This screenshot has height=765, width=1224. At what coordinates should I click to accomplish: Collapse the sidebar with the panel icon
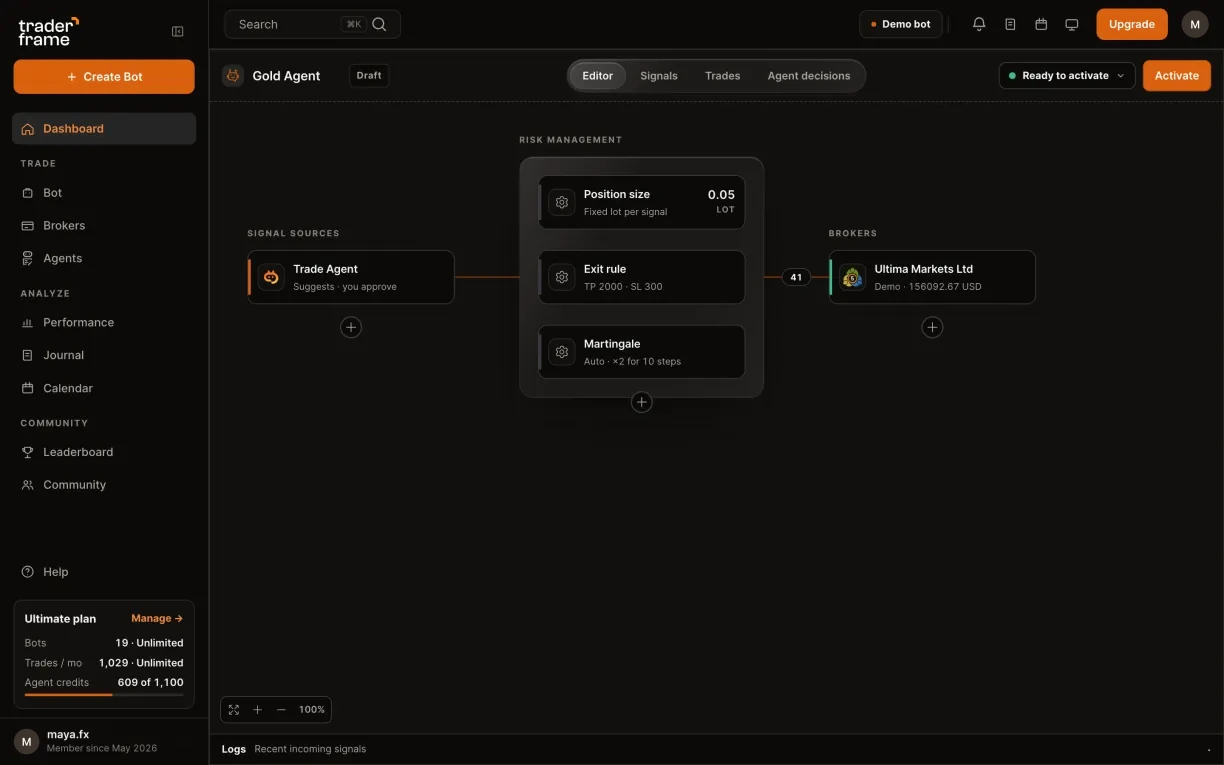(x=178, y=31)
